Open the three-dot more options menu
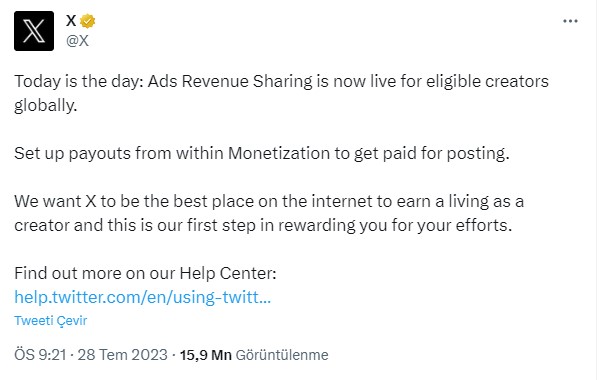This screenshot has height=380, width=600. pos(570,21)
